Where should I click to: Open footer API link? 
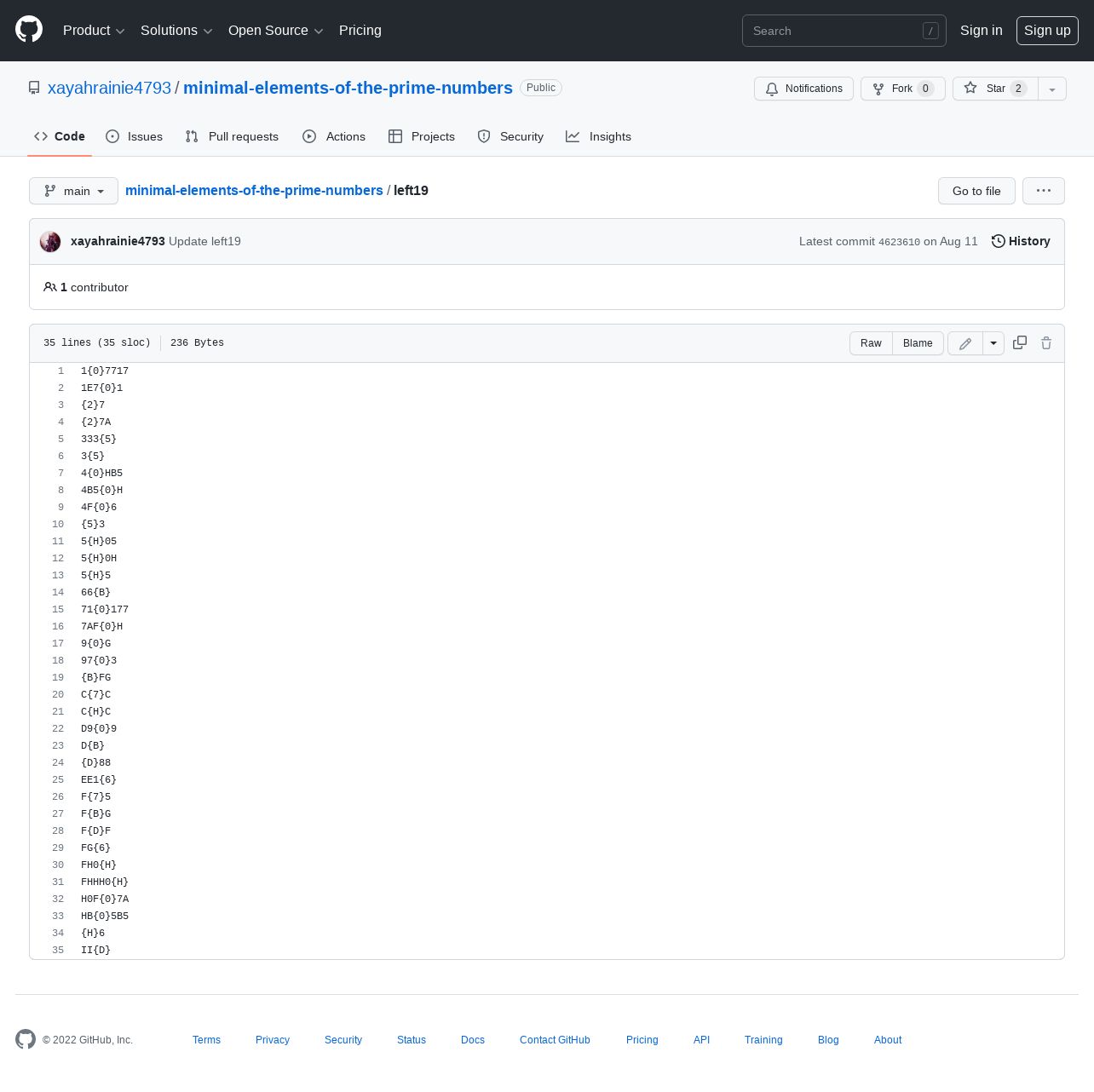tap(701, 1040)
